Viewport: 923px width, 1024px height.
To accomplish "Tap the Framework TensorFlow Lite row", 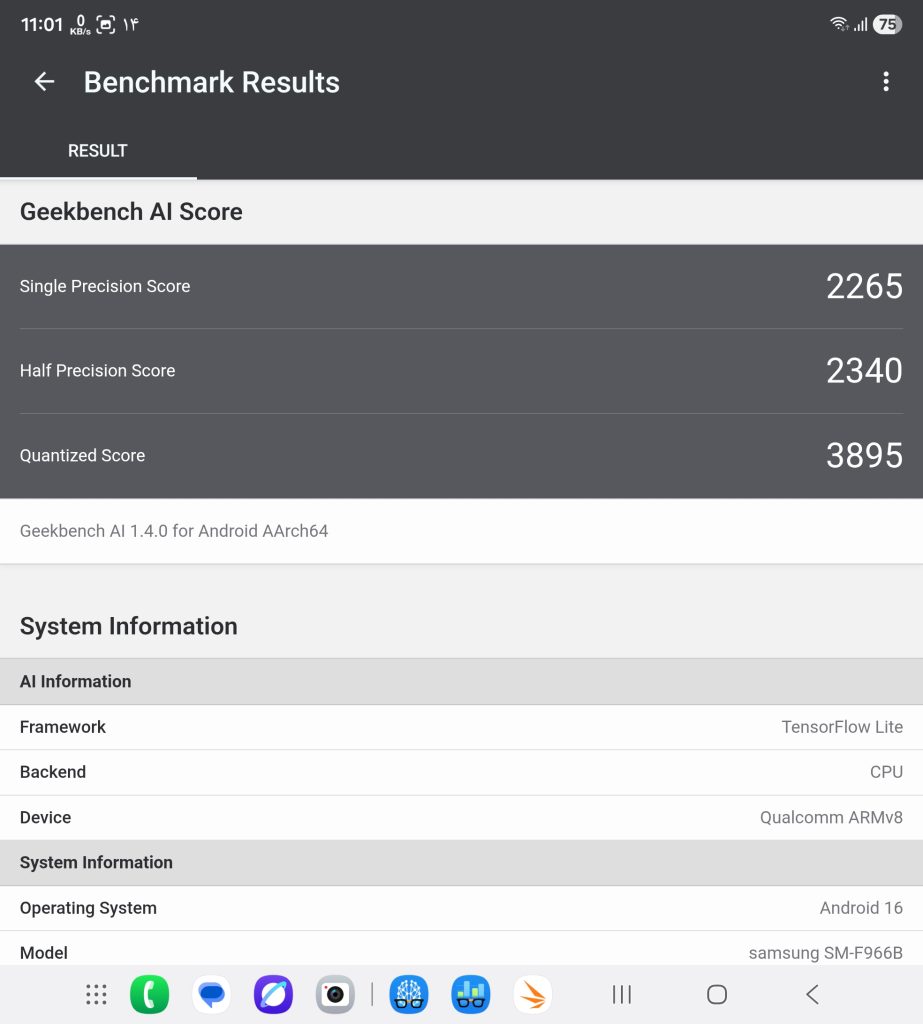I will click(x=461, y=727).
